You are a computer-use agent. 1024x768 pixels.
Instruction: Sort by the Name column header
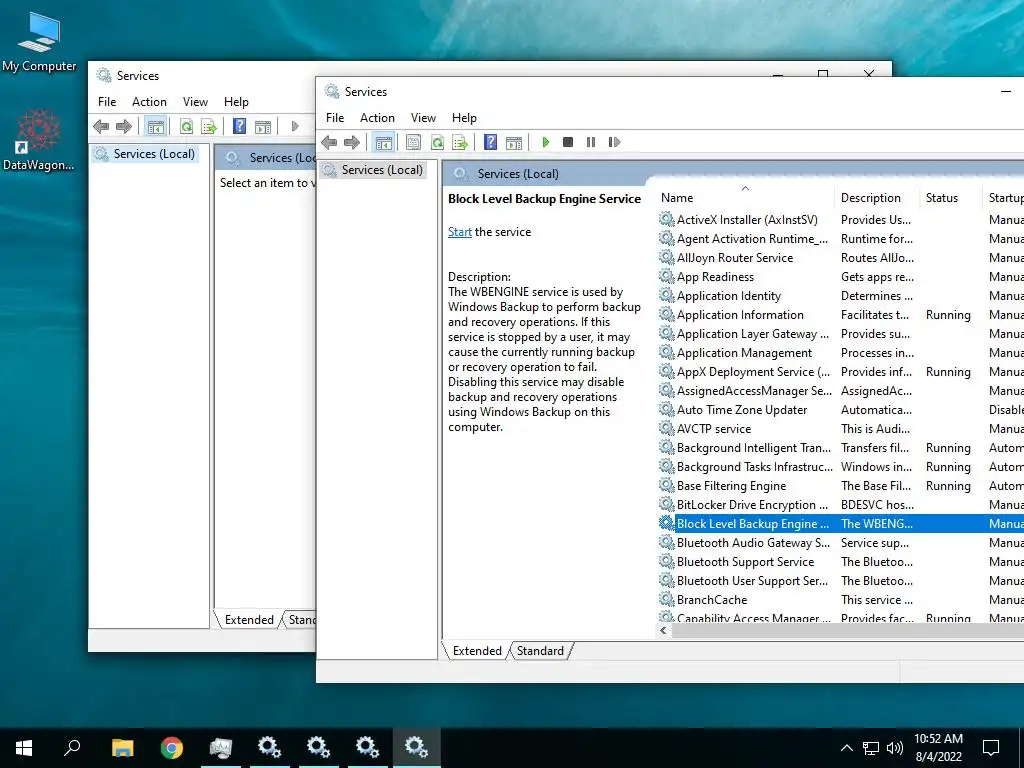tap(745, 198)
